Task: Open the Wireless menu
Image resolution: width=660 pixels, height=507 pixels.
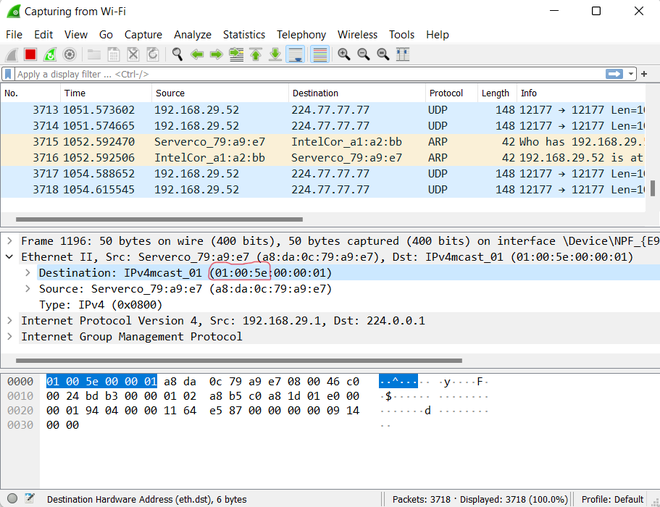Action: (357, 35)
